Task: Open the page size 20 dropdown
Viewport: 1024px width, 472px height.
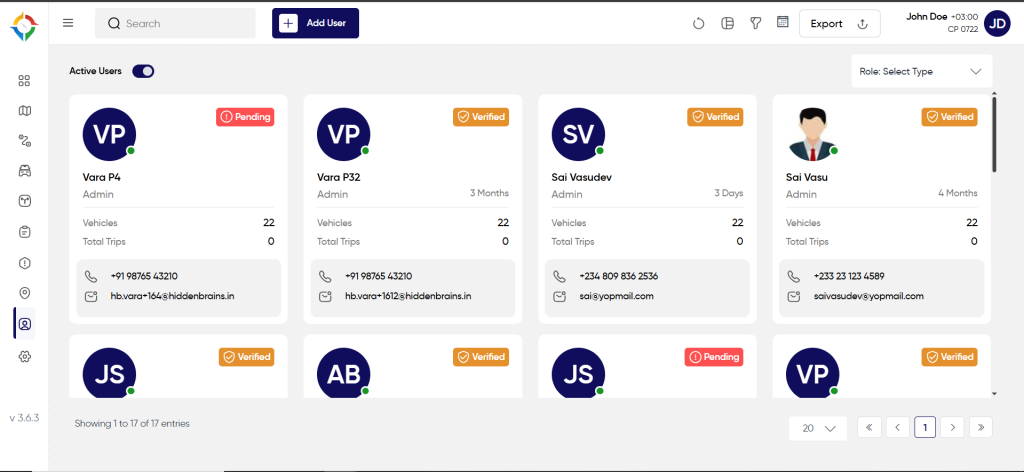Action: (818, 428)
